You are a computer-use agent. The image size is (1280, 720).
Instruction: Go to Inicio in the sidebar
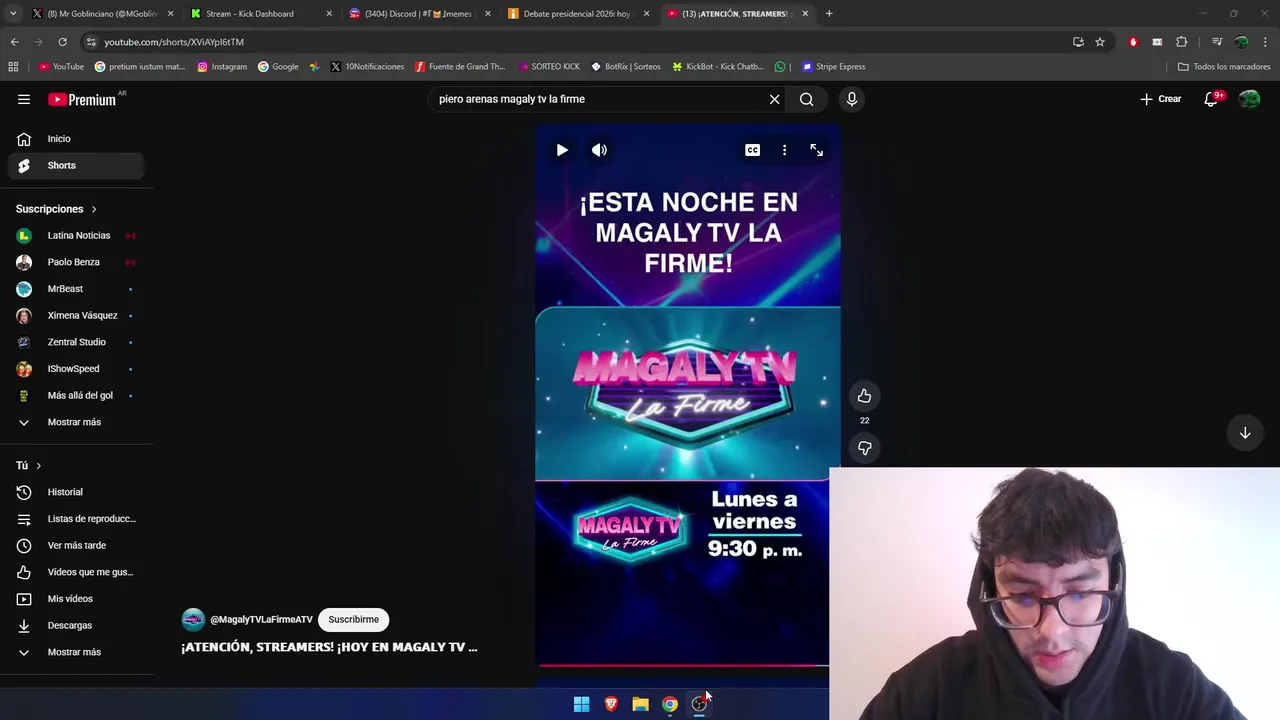75,139
